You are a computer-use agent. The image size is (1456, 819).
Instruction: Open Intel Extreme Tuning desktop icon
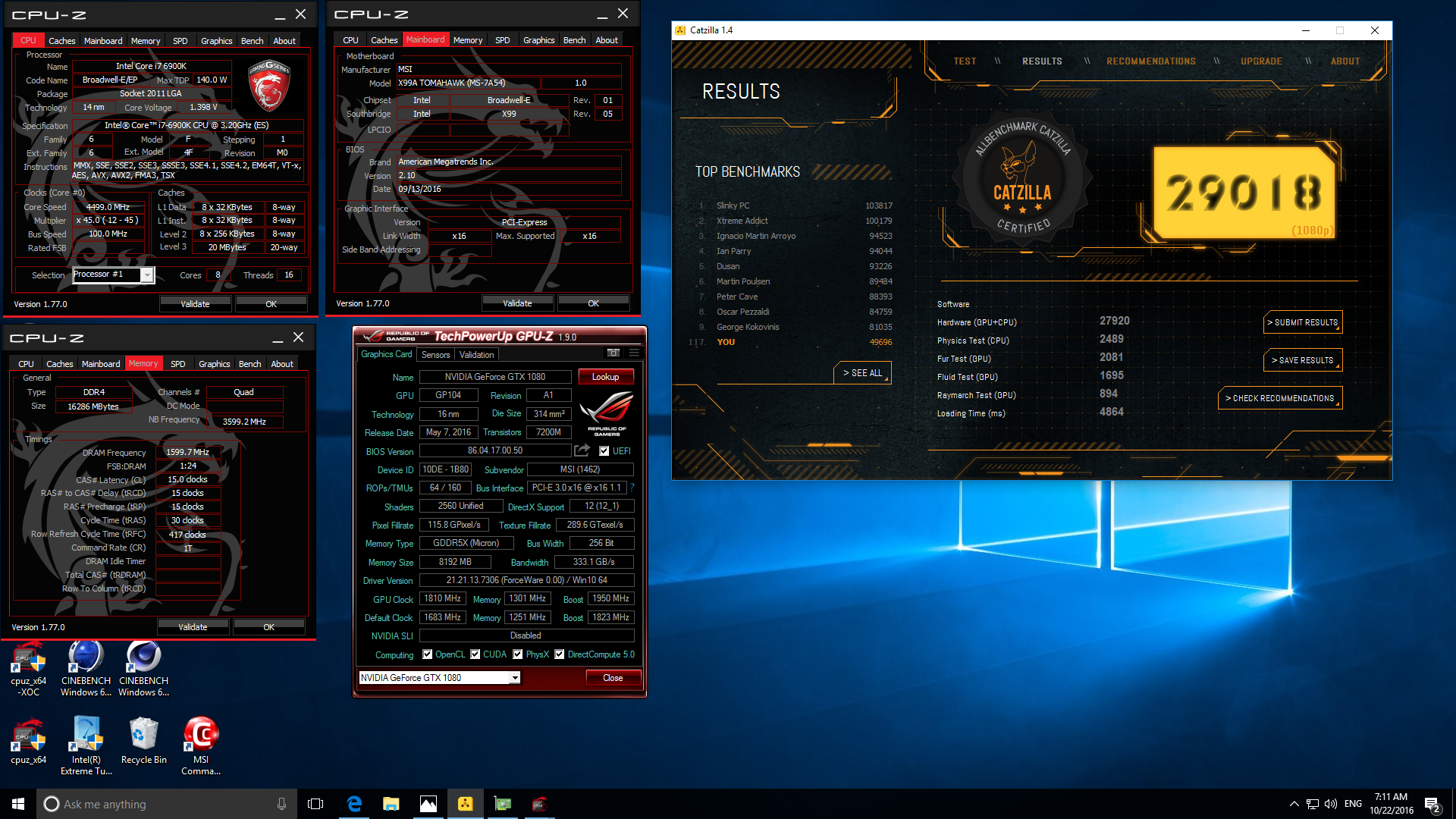point(86,746)
